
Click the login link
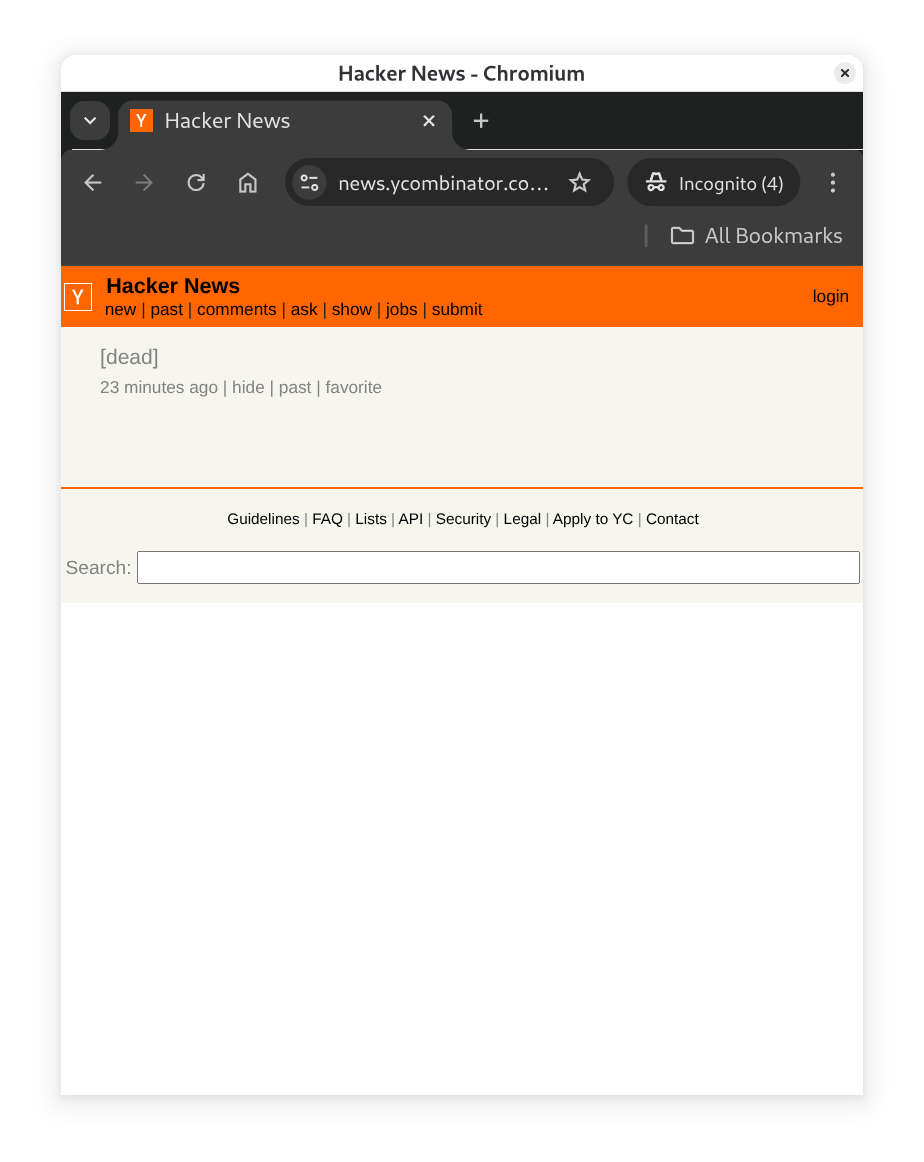click(x=830, y=296)
